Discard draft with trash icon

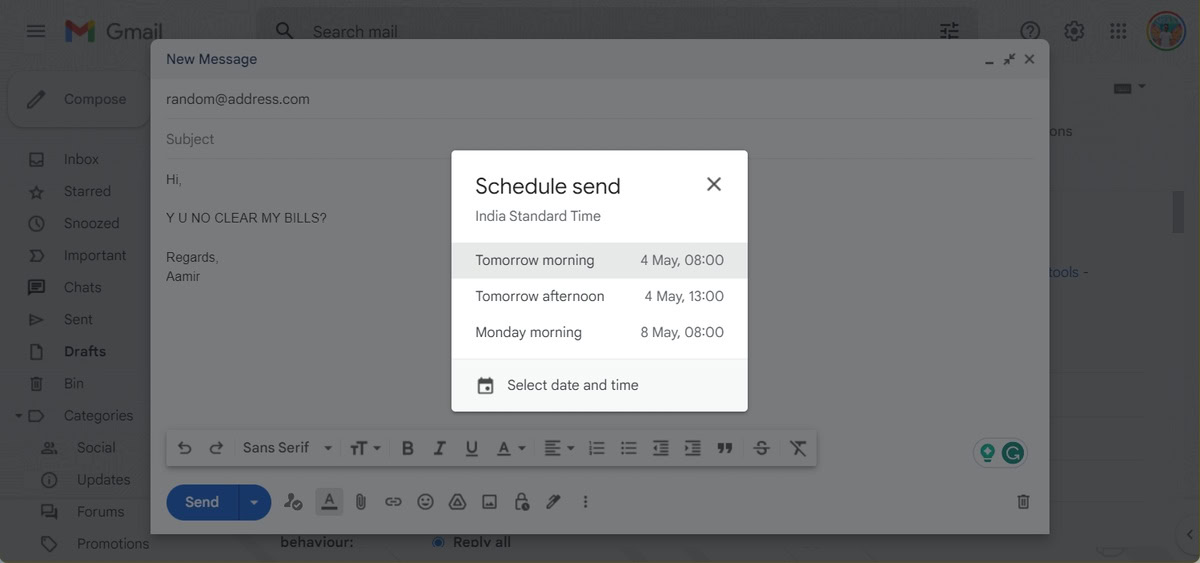click(x=1023, y=502)
